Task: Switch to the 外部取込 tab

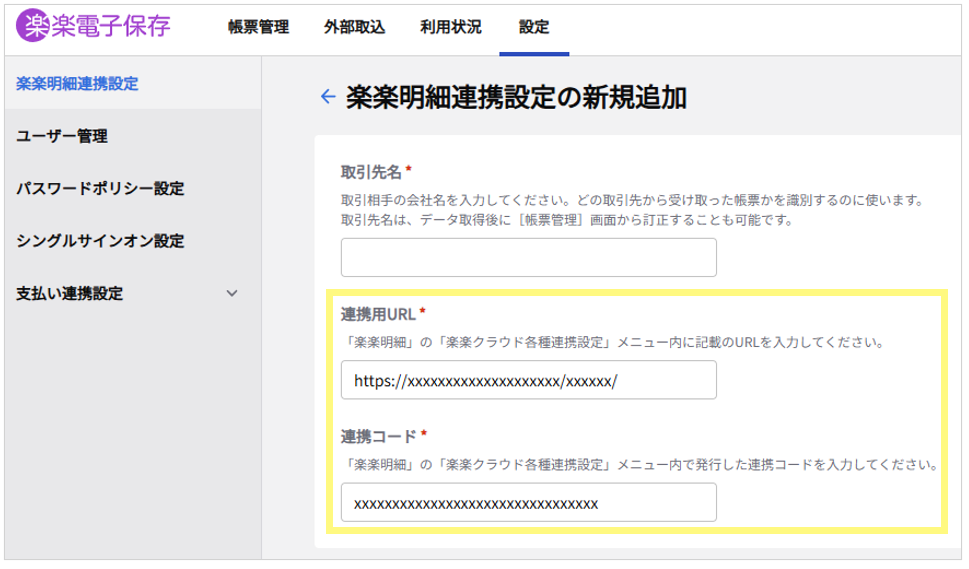Action: click(354, 28)
